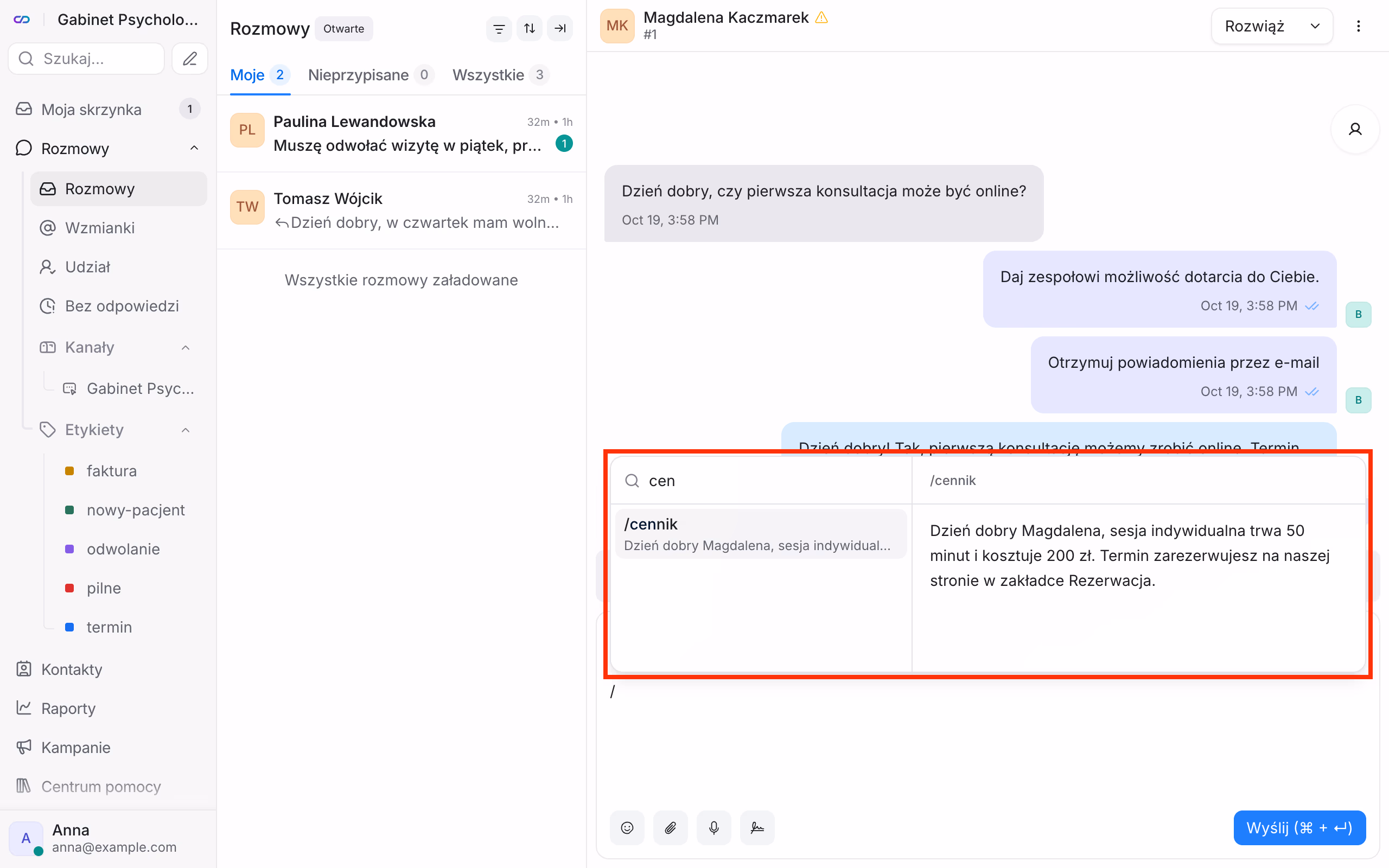Click the Szukaj search field

[x=87, y=59]
